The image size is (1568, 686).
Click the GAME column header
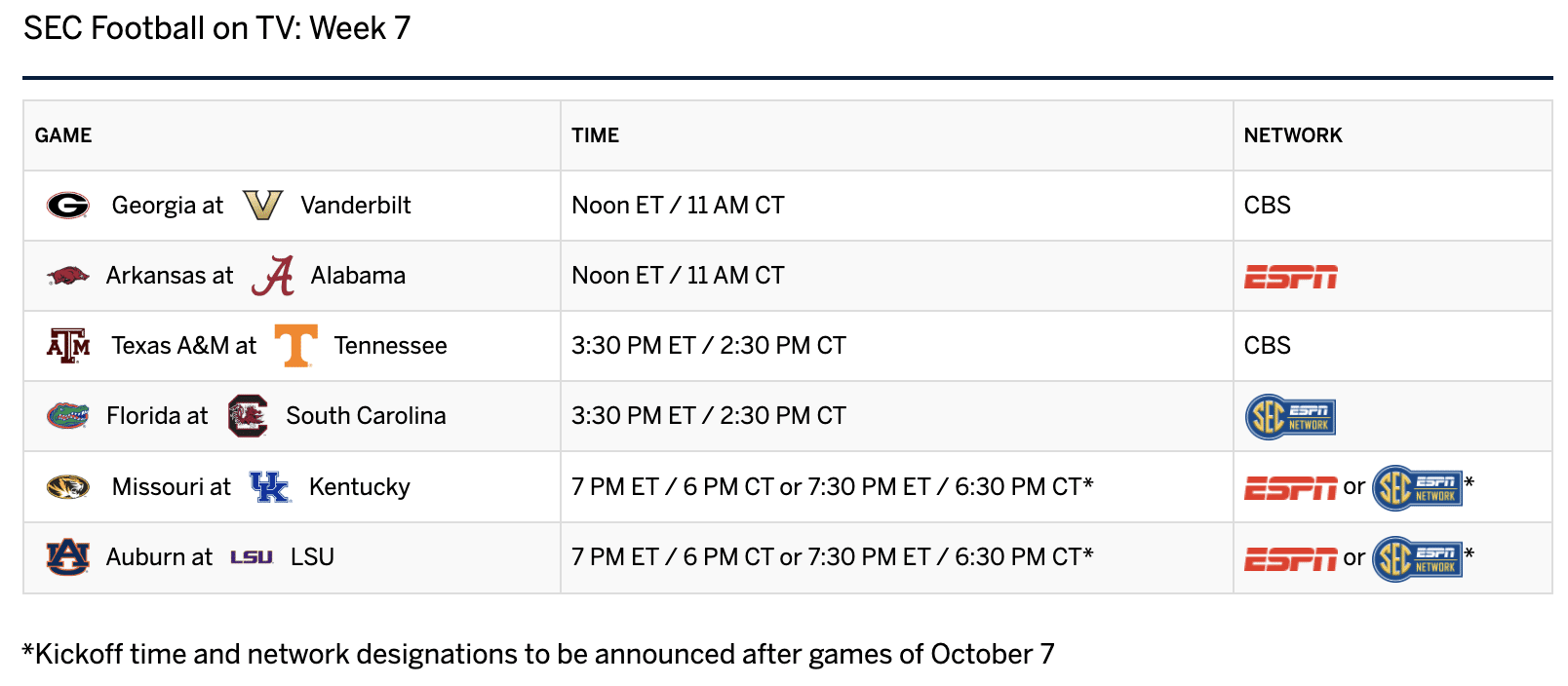(63, 135)
